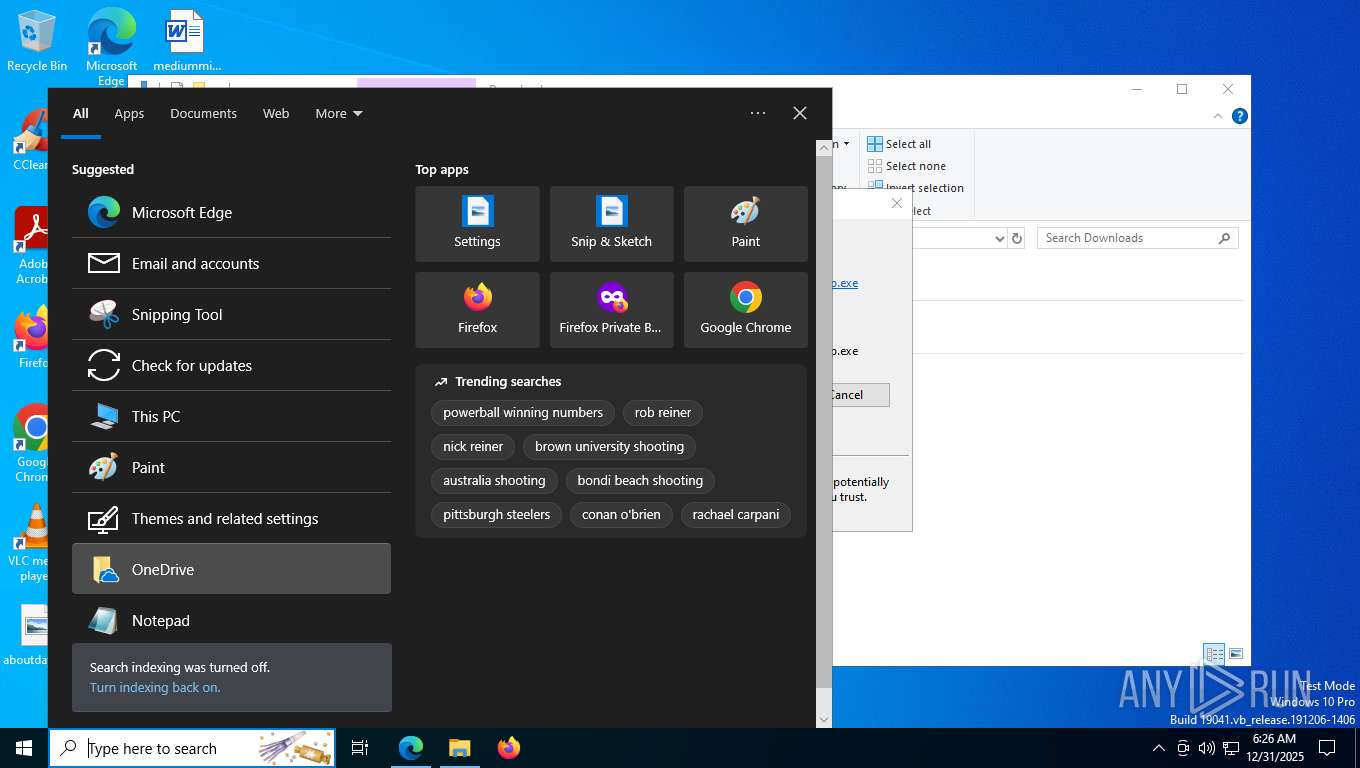Switch Explorer to large icons view

point(1236,655)
